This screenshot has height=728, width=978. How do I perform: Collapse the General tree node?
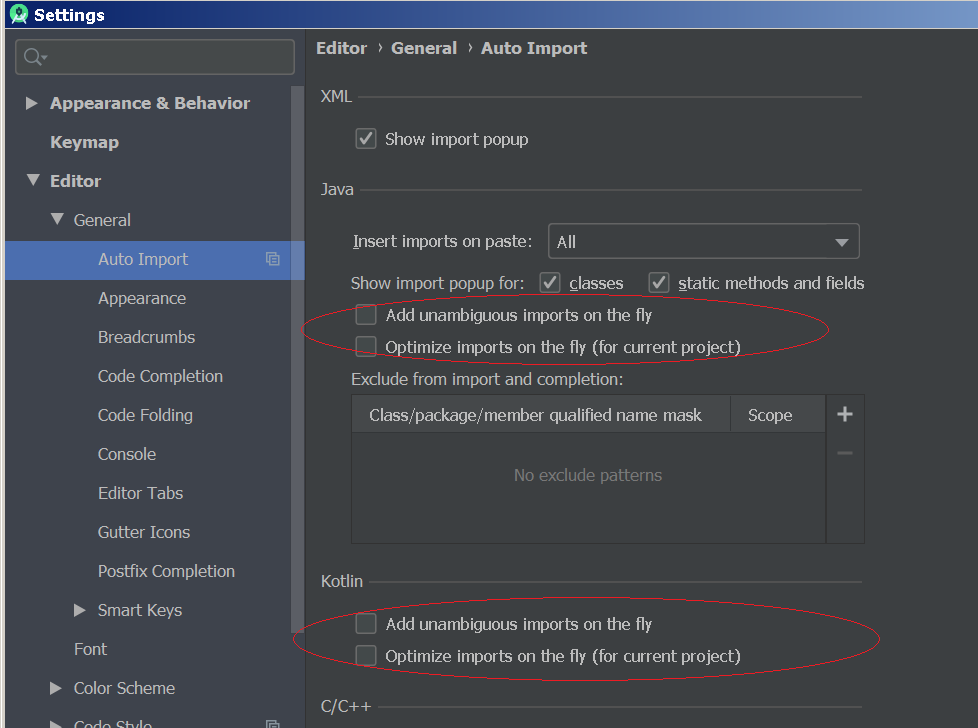[x=57, y=219]
